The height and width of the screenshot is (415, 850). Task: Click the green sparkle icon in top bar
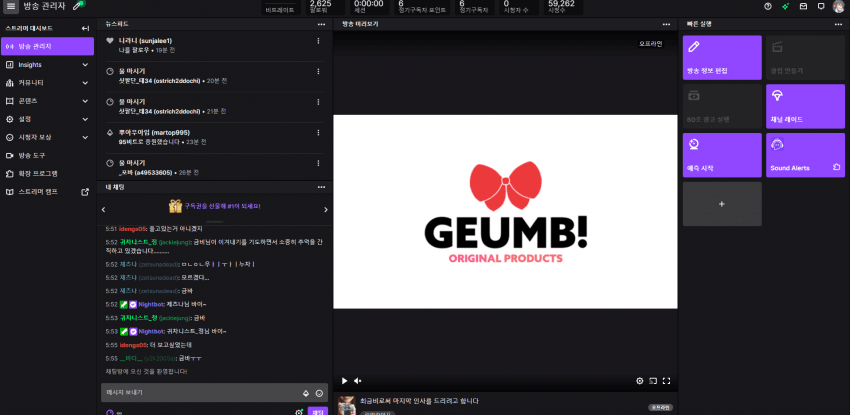785,7
